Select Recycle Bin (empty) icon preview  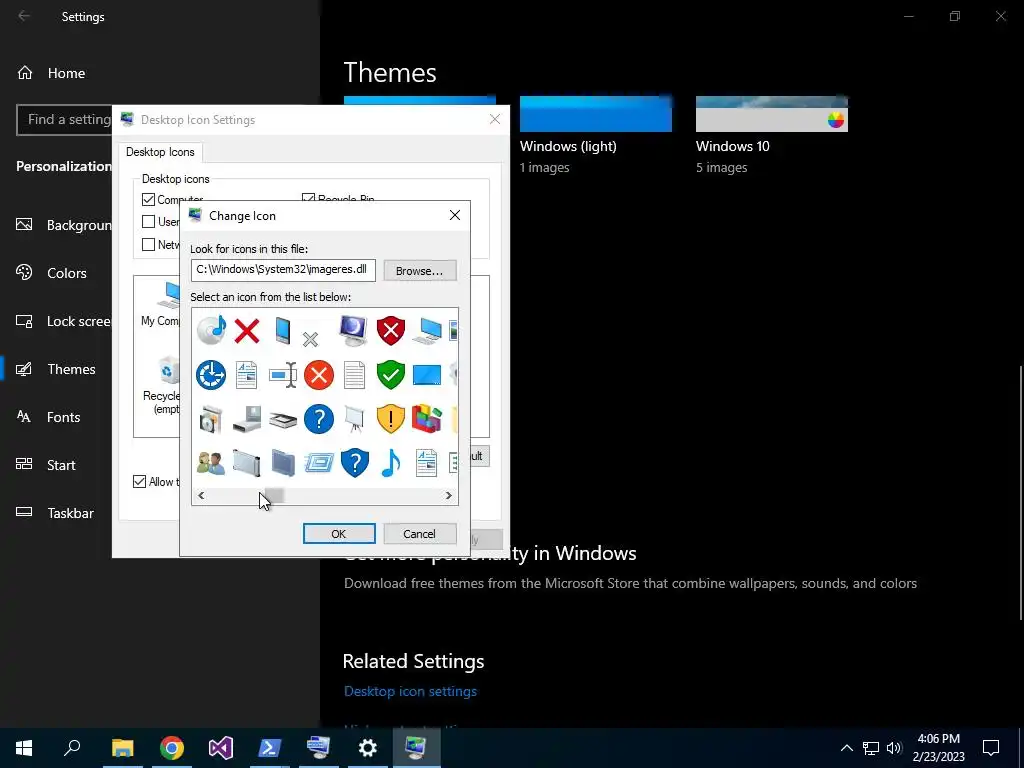click(161, 385)
